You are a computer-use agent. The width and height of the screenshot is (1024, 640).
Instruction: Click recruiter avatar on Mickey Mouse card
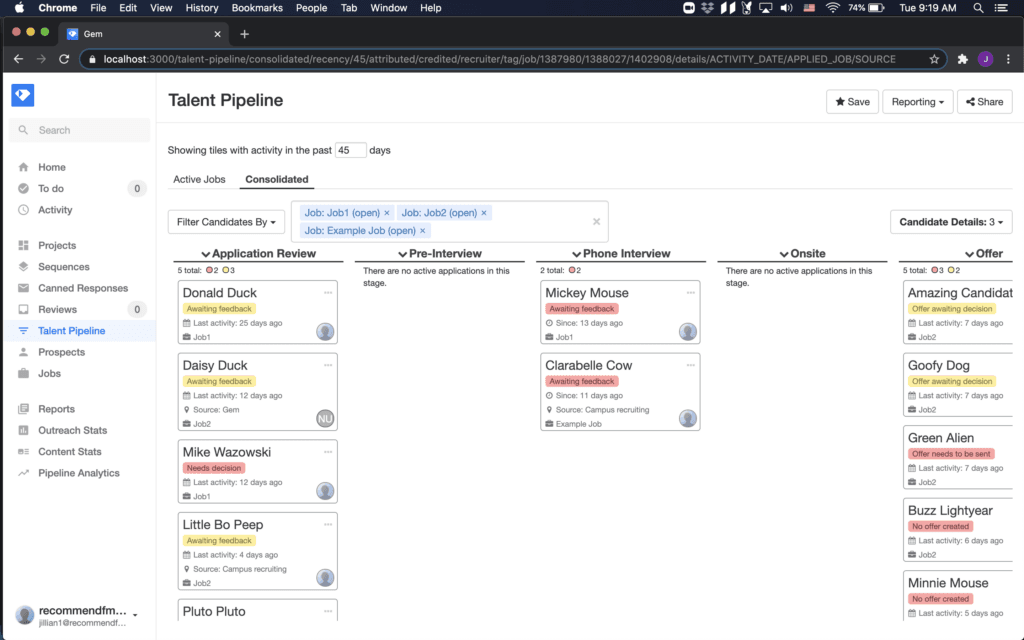tap(688, 332)
